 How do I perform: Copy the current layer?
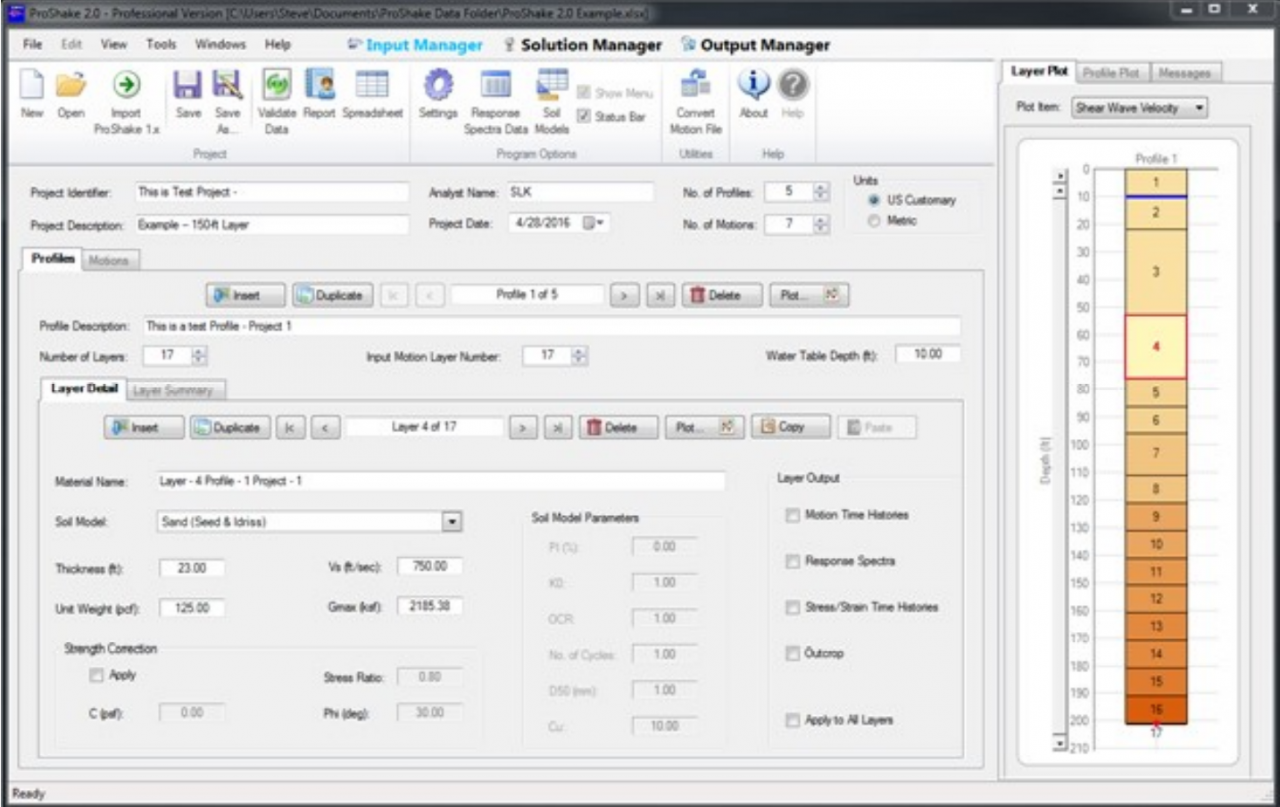click(x=790, y=427)
